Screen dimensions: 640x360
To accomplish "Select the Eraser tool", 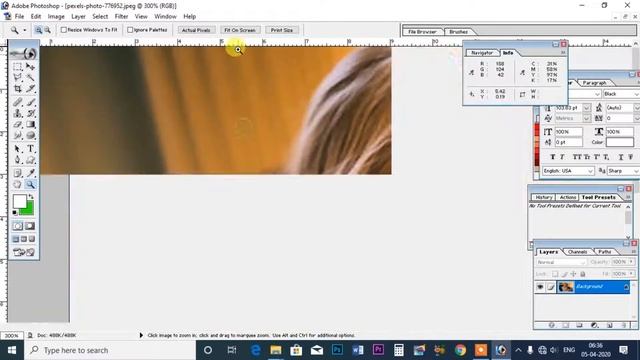I will point(18,124).
